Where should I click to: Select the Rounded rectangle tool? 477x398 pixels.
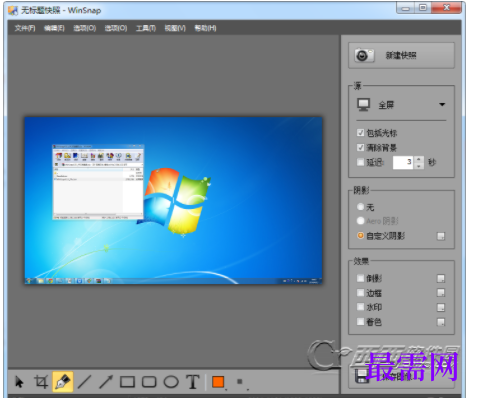149,382
